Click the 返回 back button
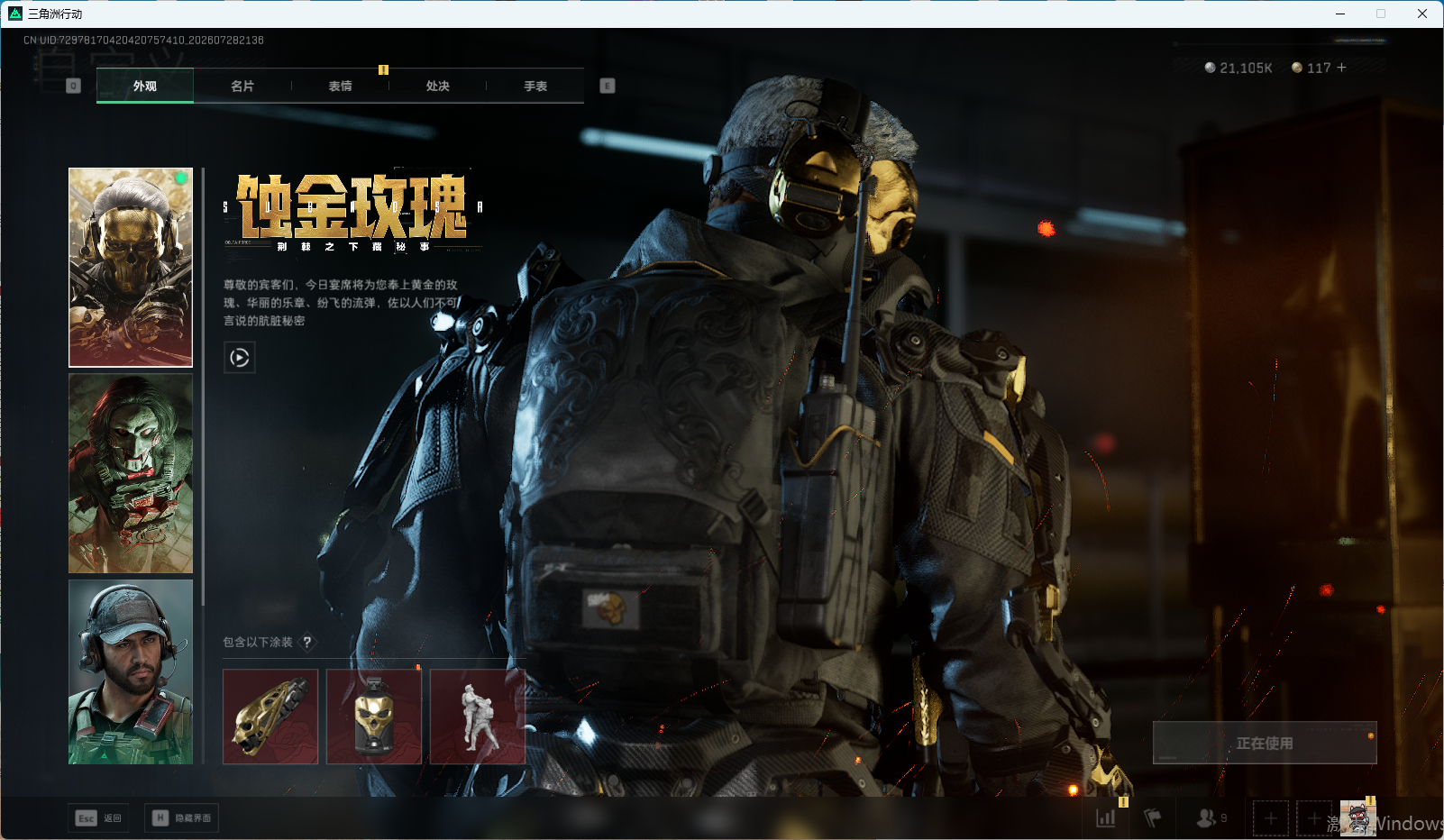 98,817
